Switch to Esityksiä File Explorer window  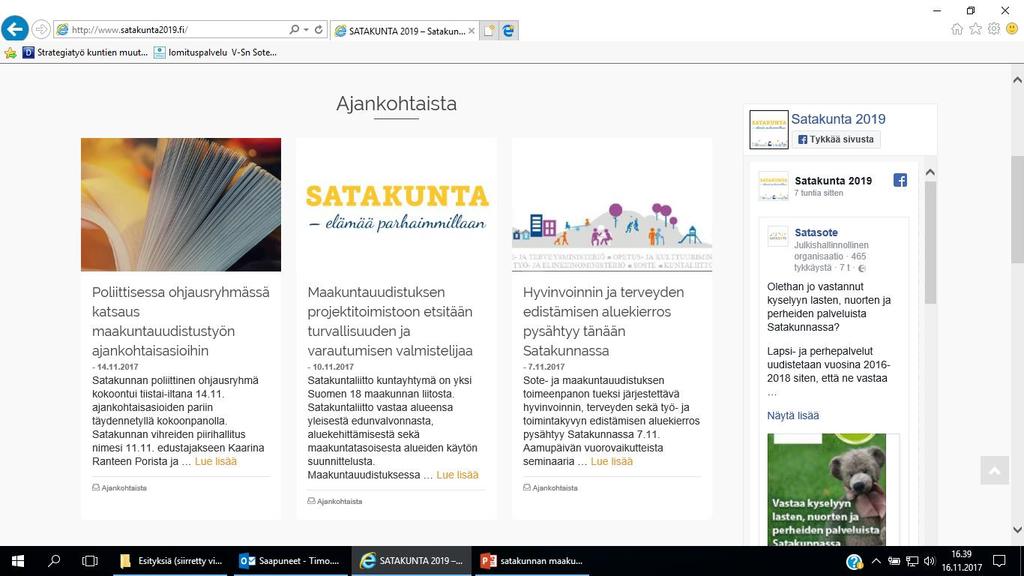pyautogui.click(x=172, y=561)
